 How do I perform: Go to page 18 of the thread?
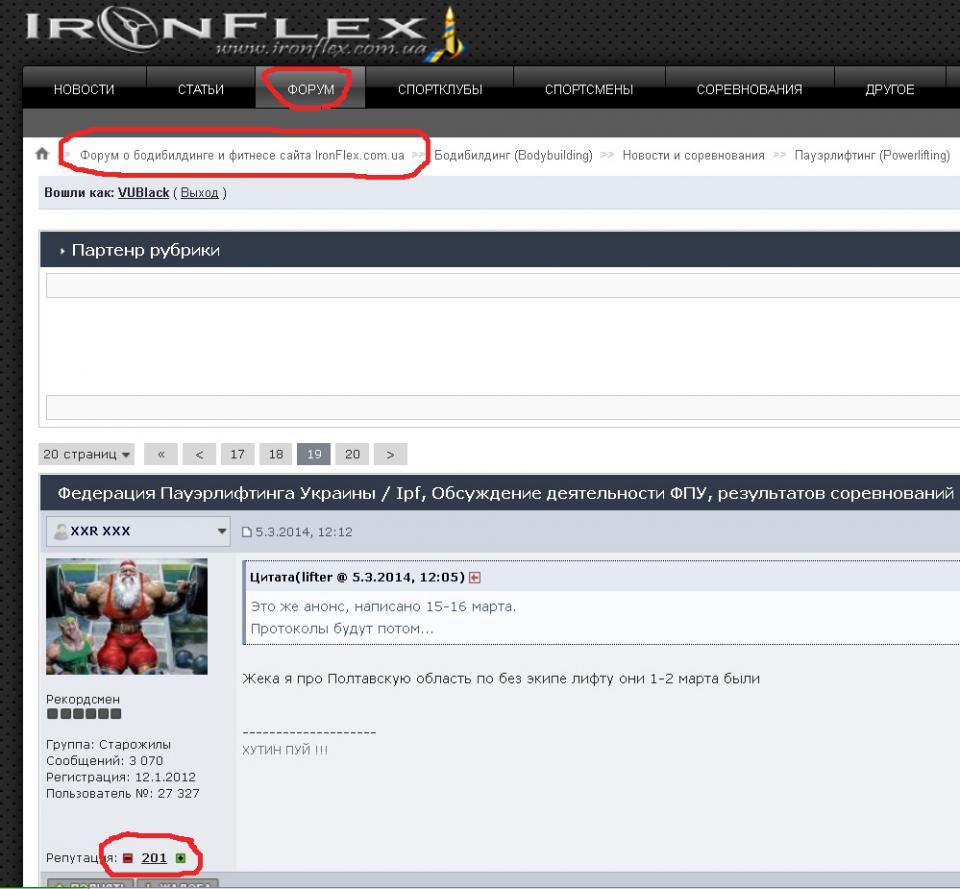[275, 454]
